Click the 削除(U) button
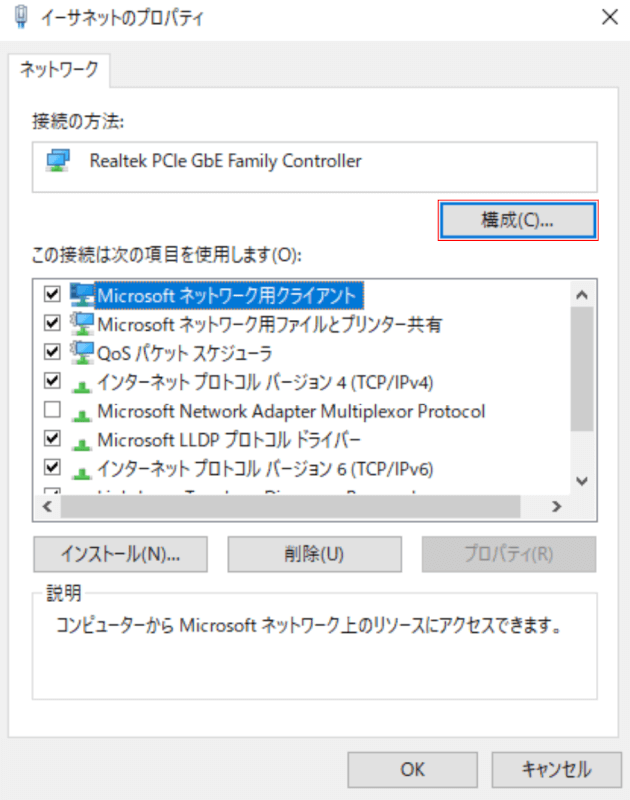 coord(314,553)
